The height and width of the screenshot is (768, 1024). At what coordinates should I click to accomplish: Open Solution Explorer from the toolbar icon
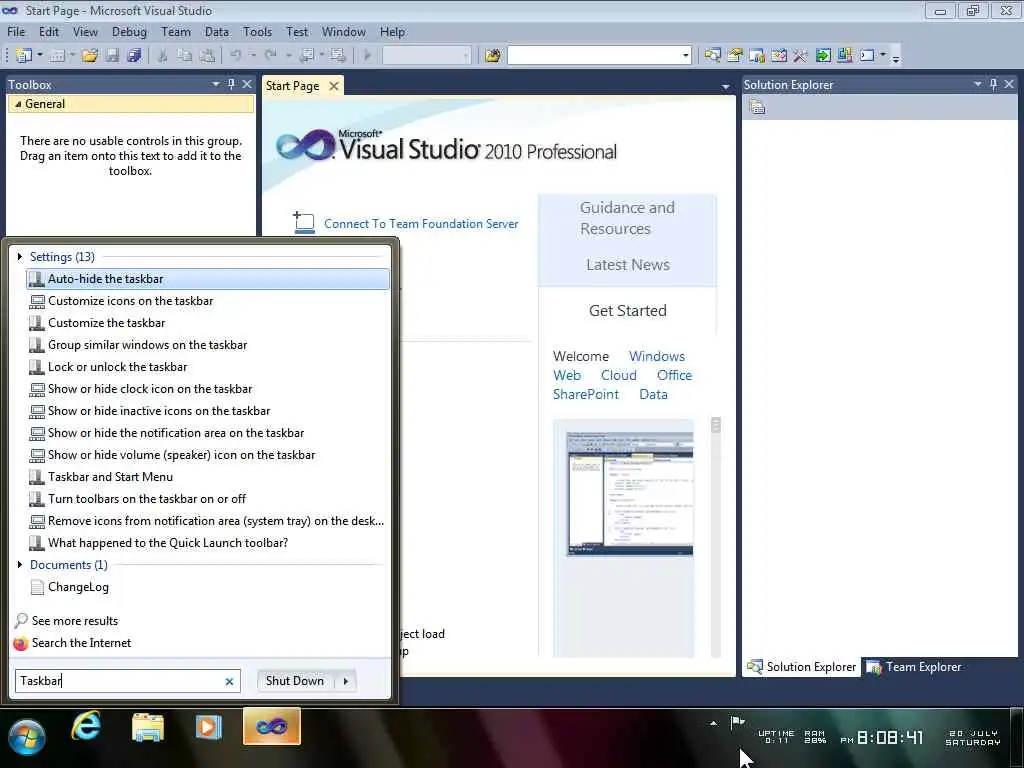(x=712, y=56)
